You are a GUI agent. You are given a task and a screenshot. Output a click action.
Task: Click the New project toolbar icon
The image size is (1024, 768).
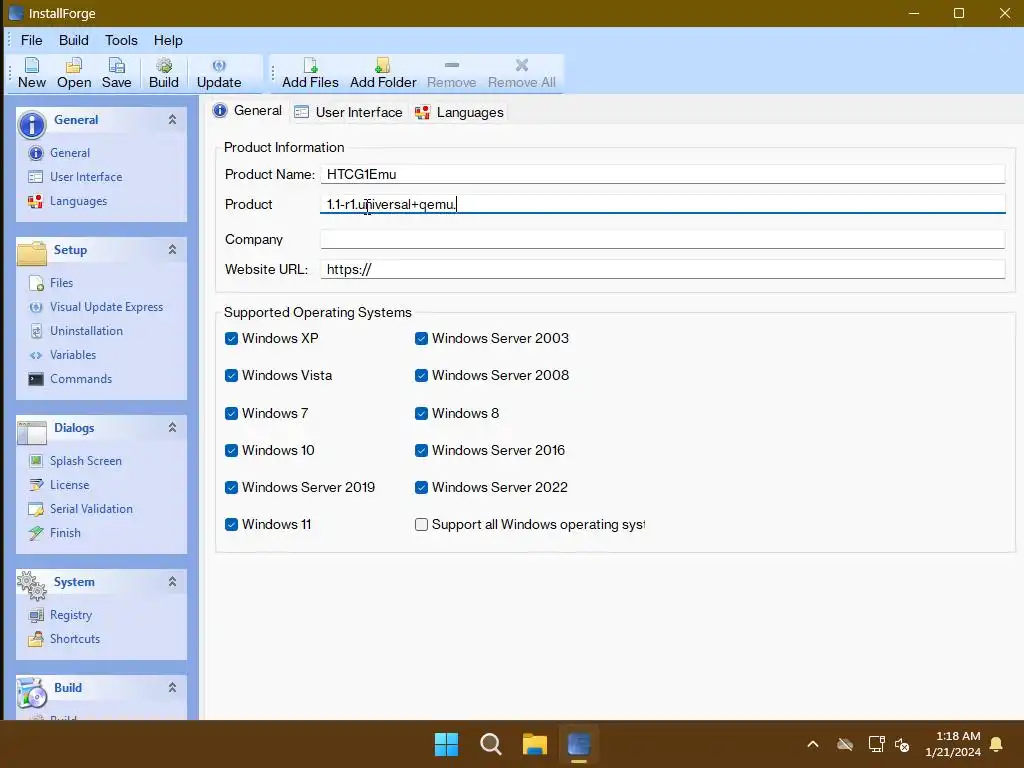(x=31, y=72)
